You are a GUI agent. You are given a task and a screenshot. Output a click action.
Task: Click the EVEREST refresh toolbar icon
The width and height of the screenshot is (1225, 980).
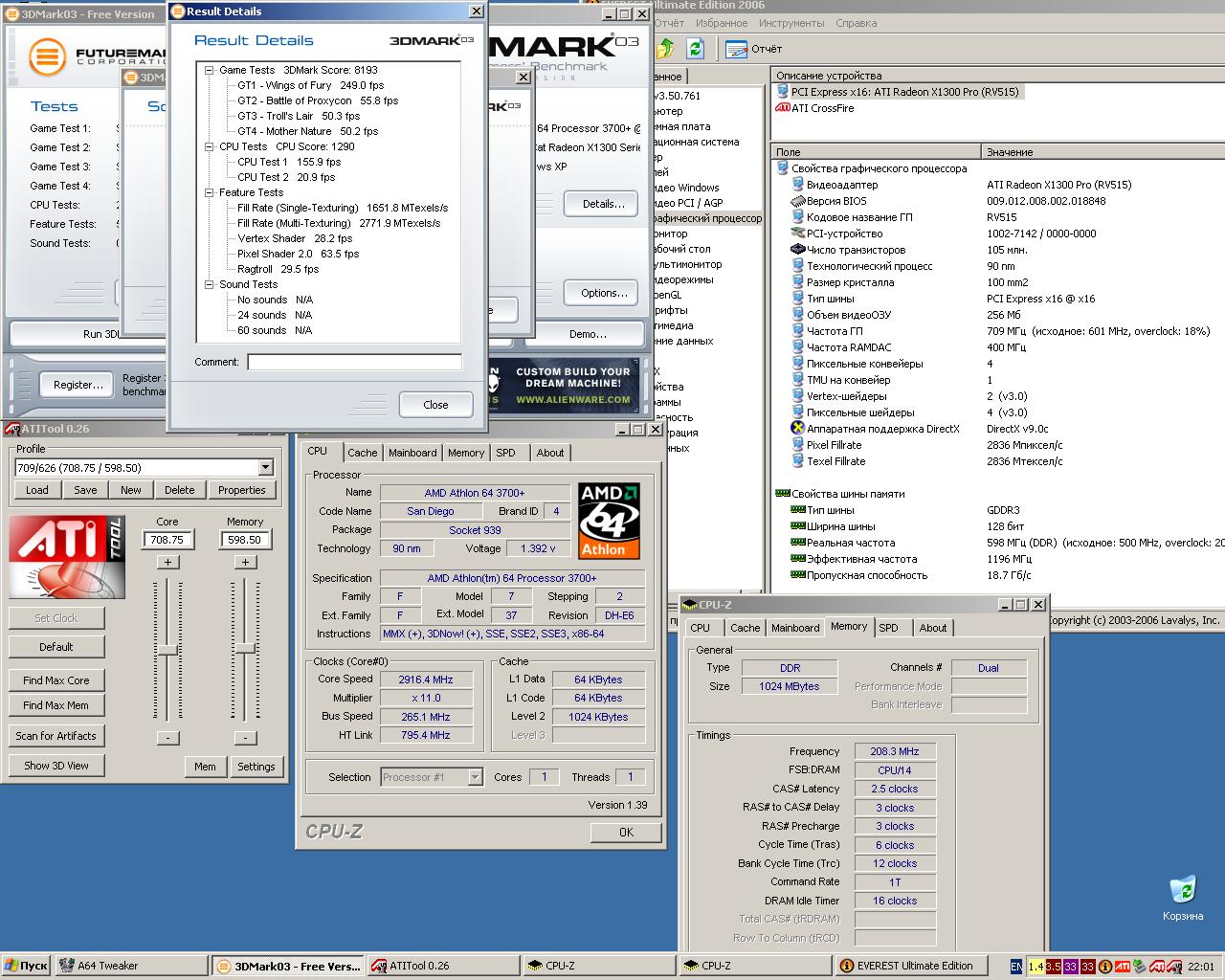[x=695, y=49]
